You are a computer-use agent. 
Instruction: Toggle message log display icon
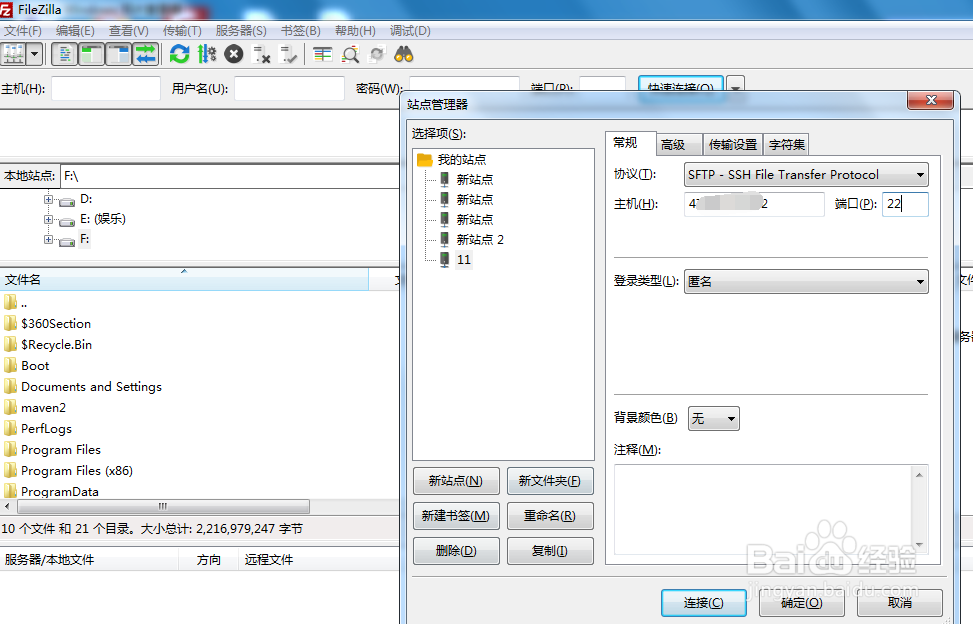tap(64, 55)
